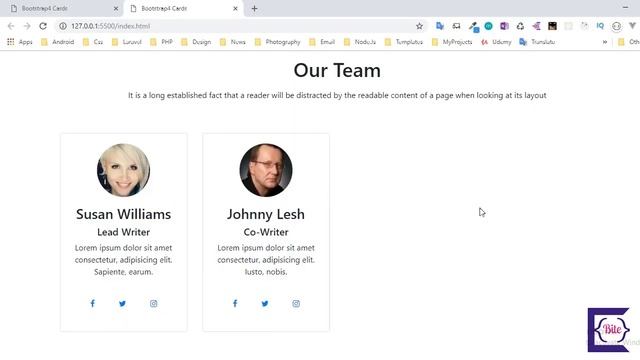Go forward using the browser forward arrow
640x360 pixels.
(x=27, y=26)
